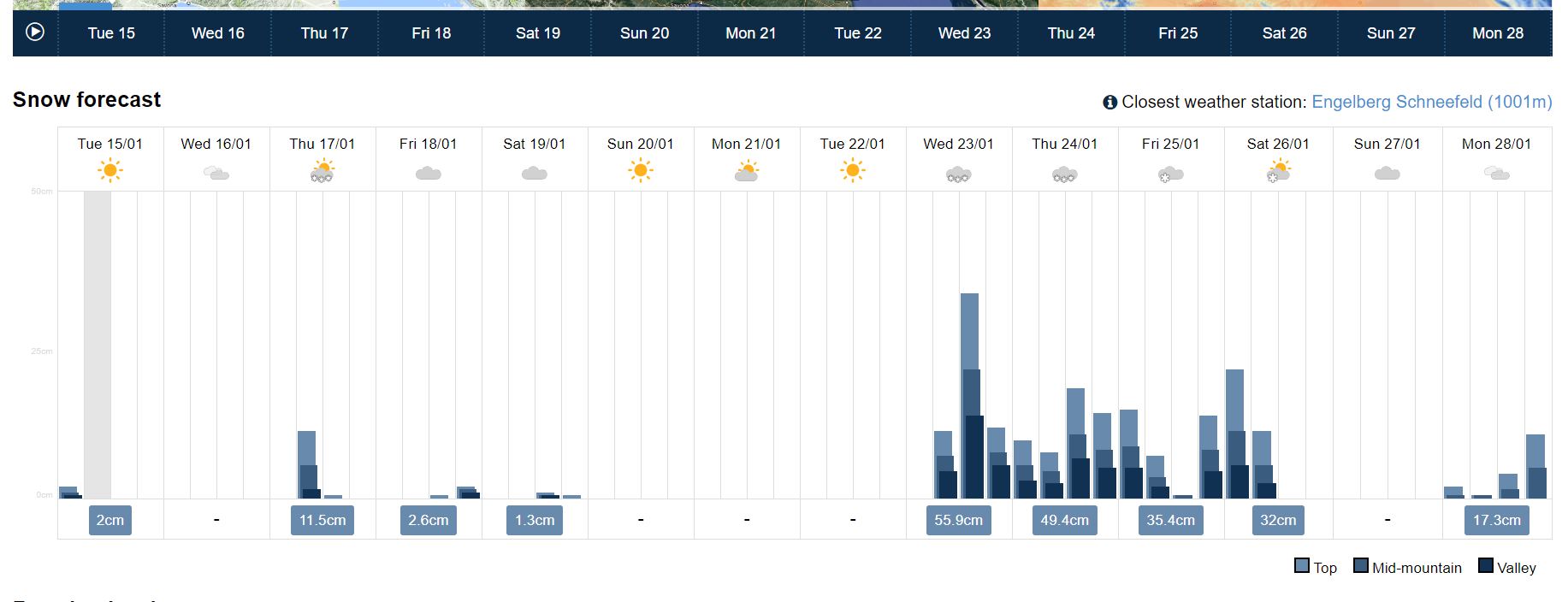Select Sat 19 in the timeline bar
1568x602 pixels.
(538, 33)
